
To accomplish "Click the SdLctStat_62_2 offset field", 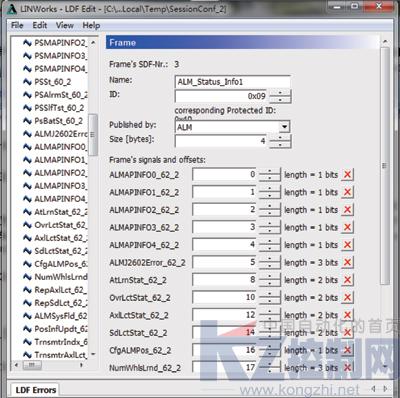I will 224,332.
